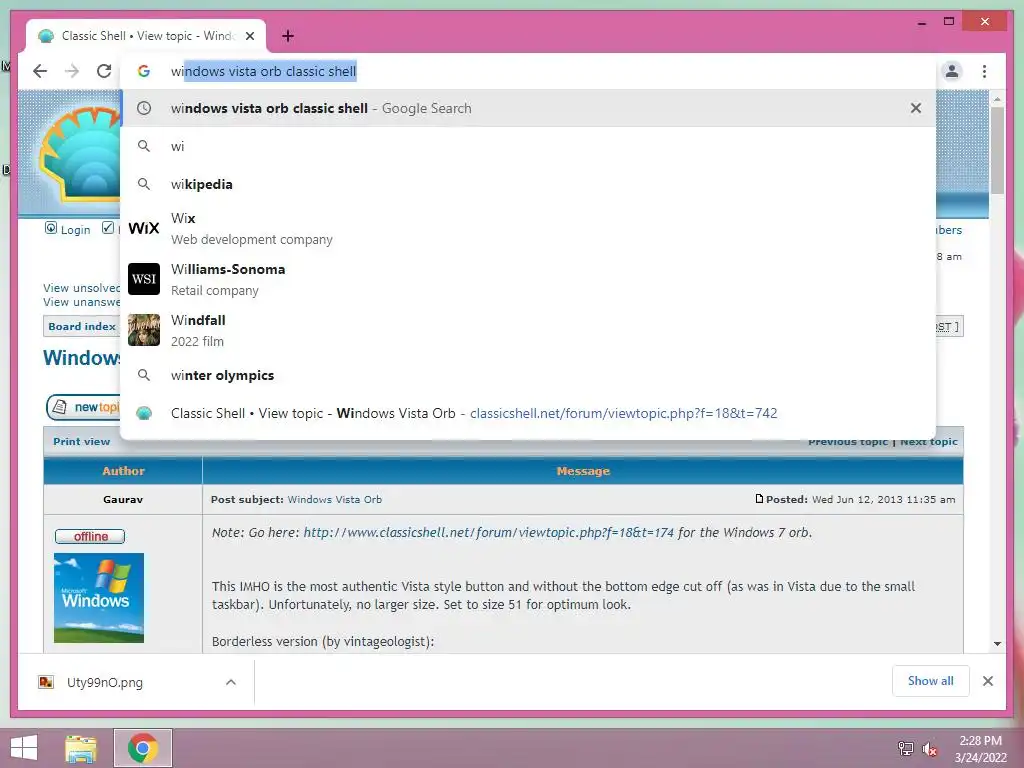1024x768 pixels.
Task: Pick the Wix web development suggestion
Action: point(528,229)
